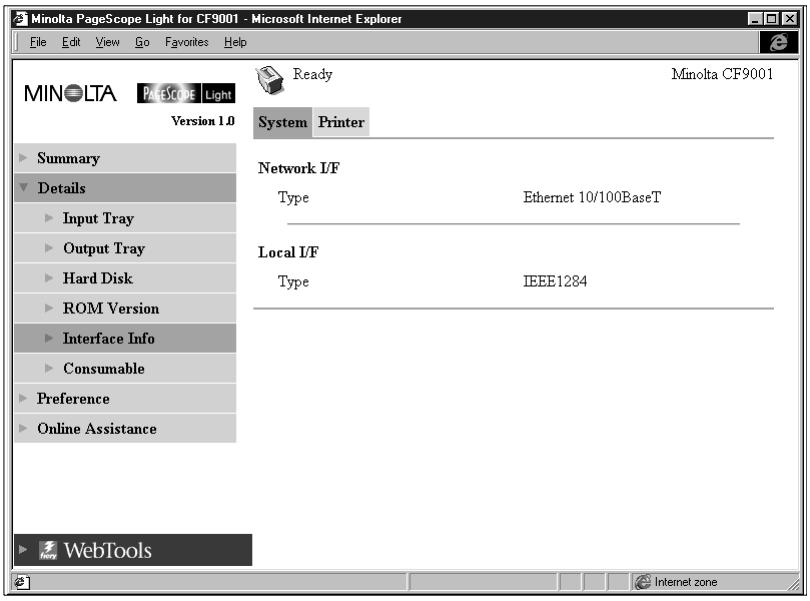This screenshot has width=810, height=601.
Task: Click the Local I/F heading
Action: point(288,252)
